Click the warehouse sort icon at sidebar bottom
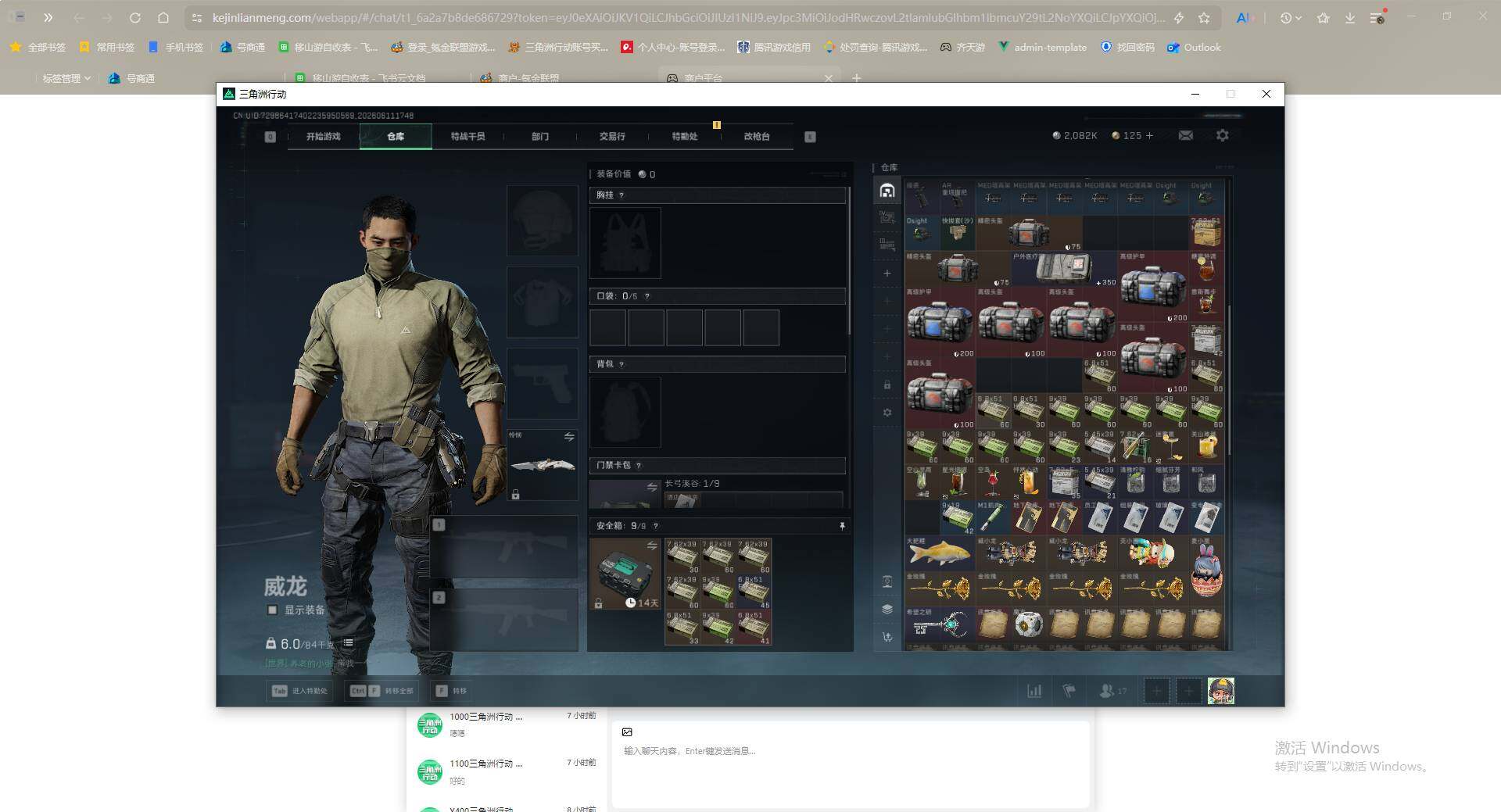This screenshot has height=812, width=1501. pos(887,637)
